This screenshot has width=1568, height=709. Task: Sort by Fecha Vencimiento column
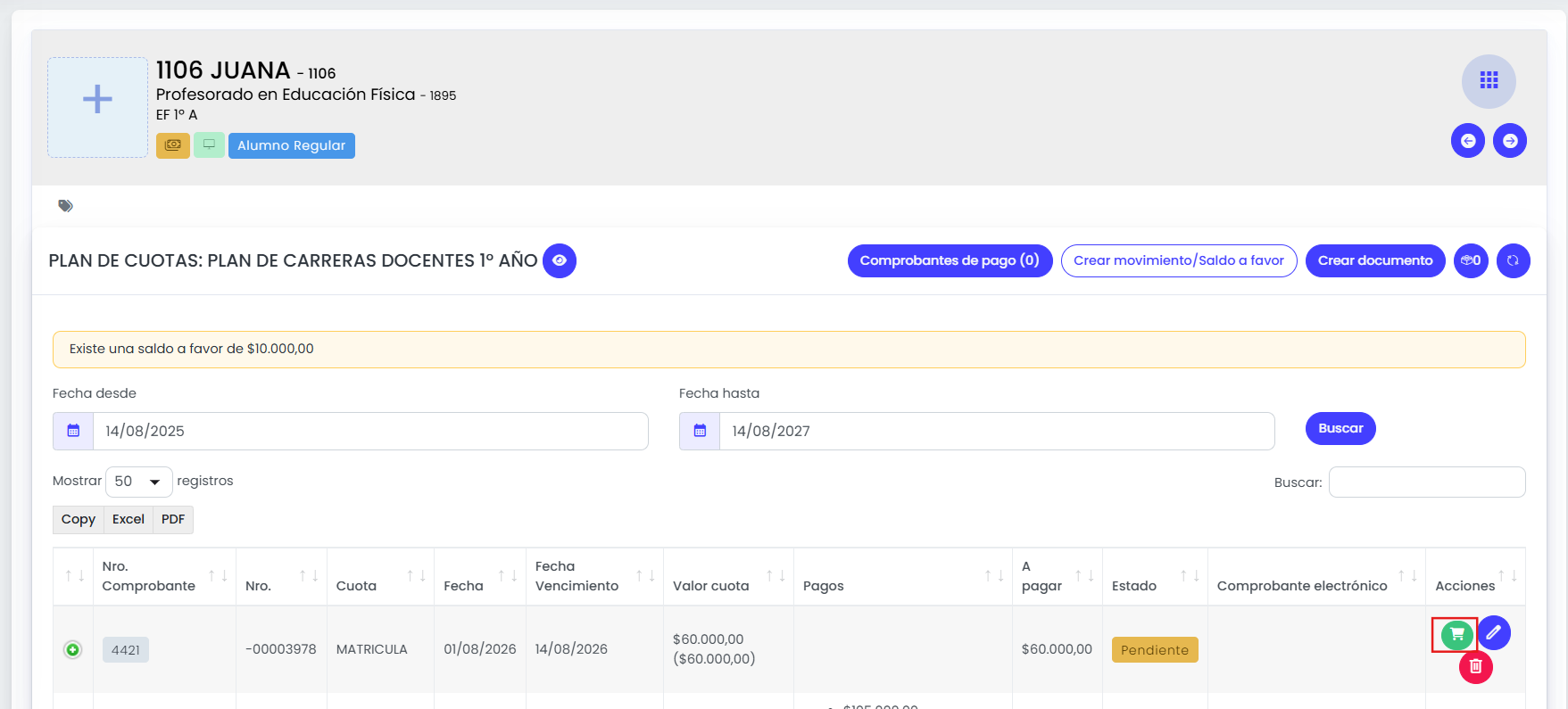pyautogui.click(x=594, y=576)
